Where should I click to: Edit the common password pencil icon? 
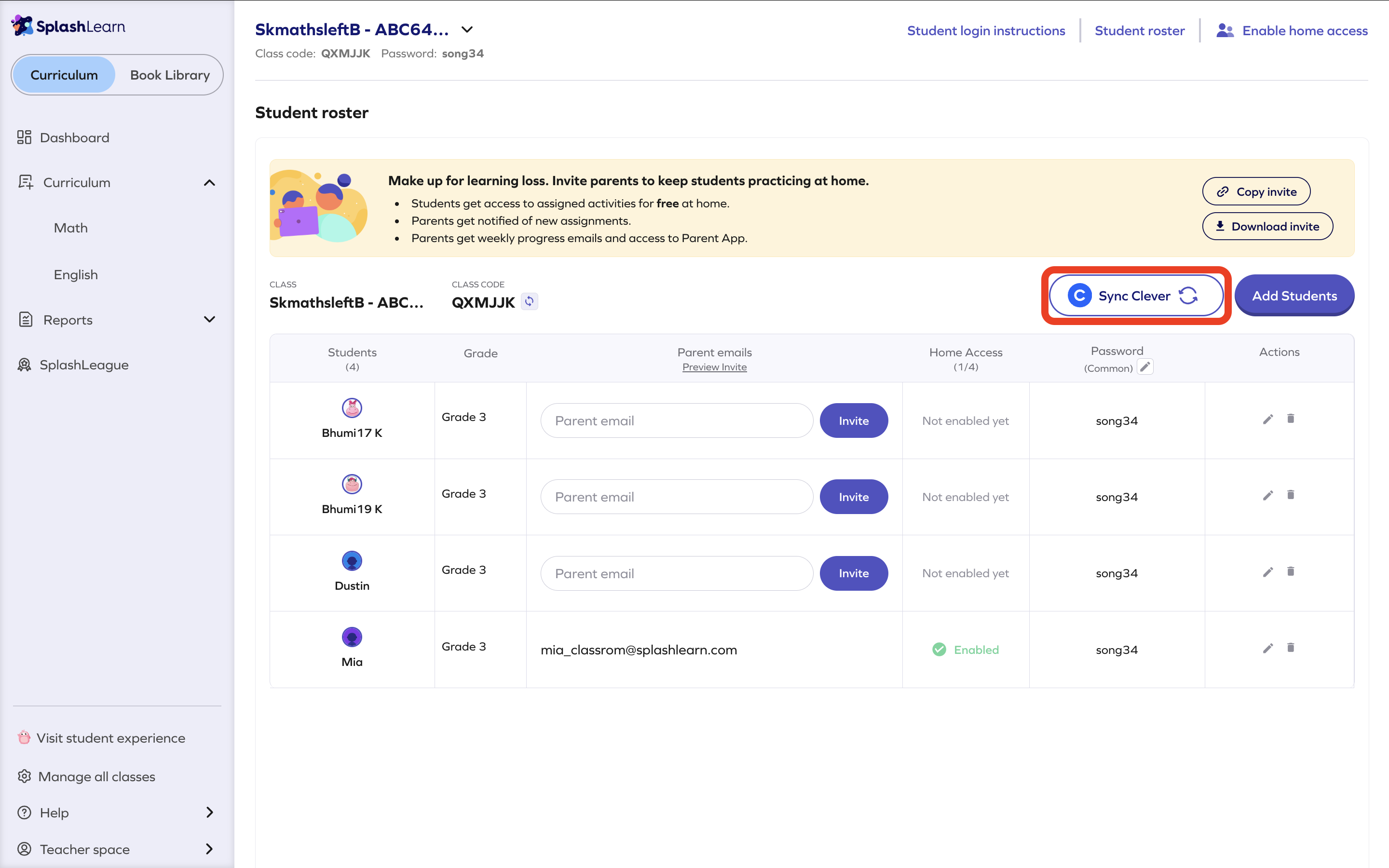pos(1145,367)
